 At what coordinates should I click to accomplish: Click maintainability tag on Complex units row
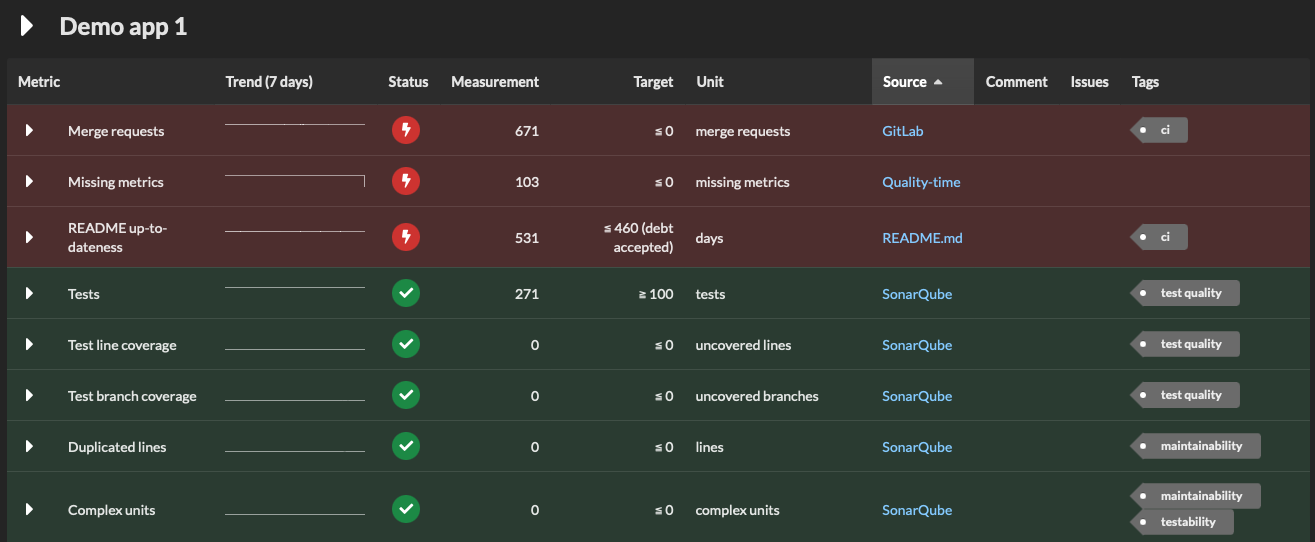[x=1196, y=495]
